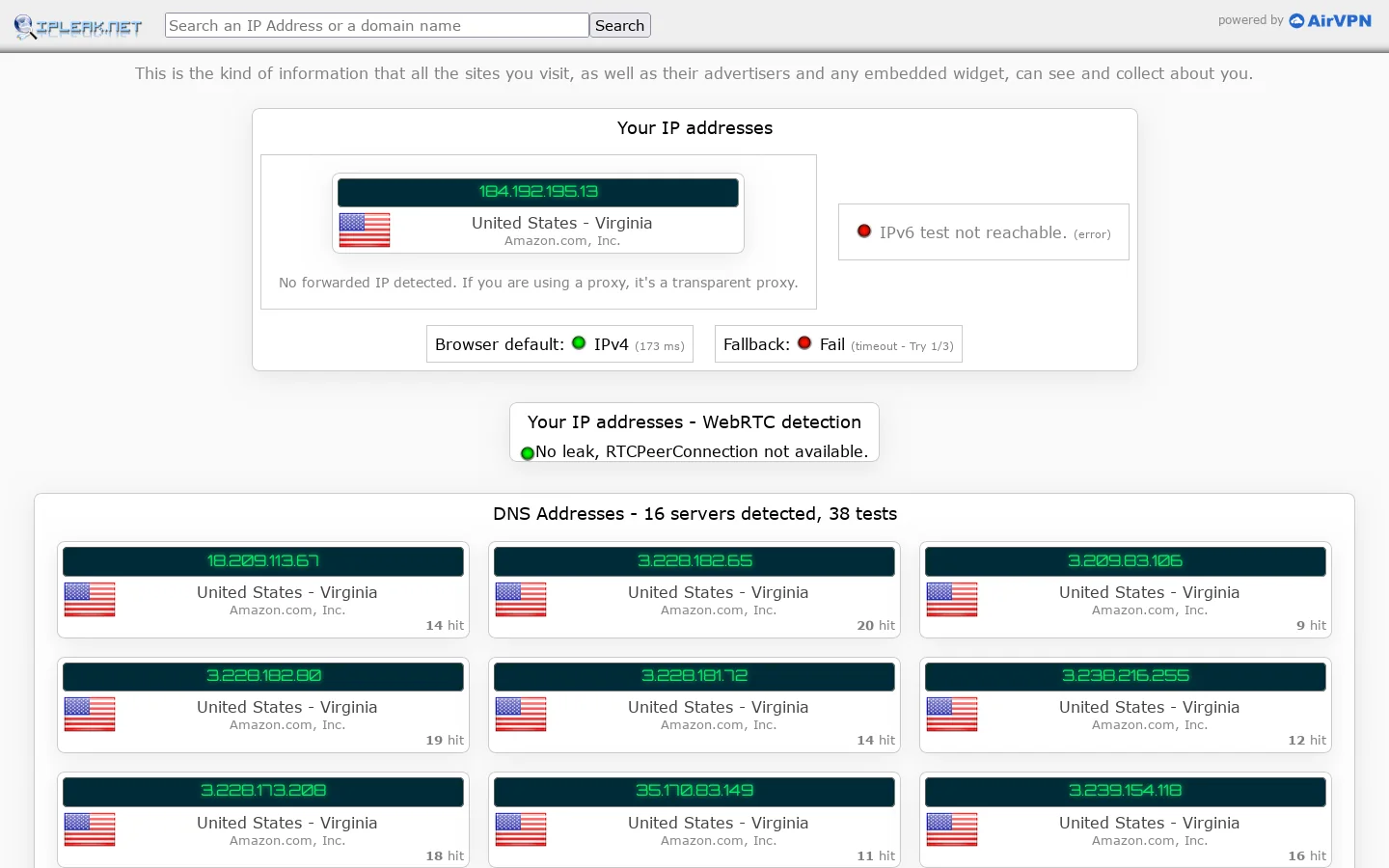Click the flag in the 3.228.182.80 card
Image resolution: width=1389 pixels, height=868 pixels.
pos(90,714)
